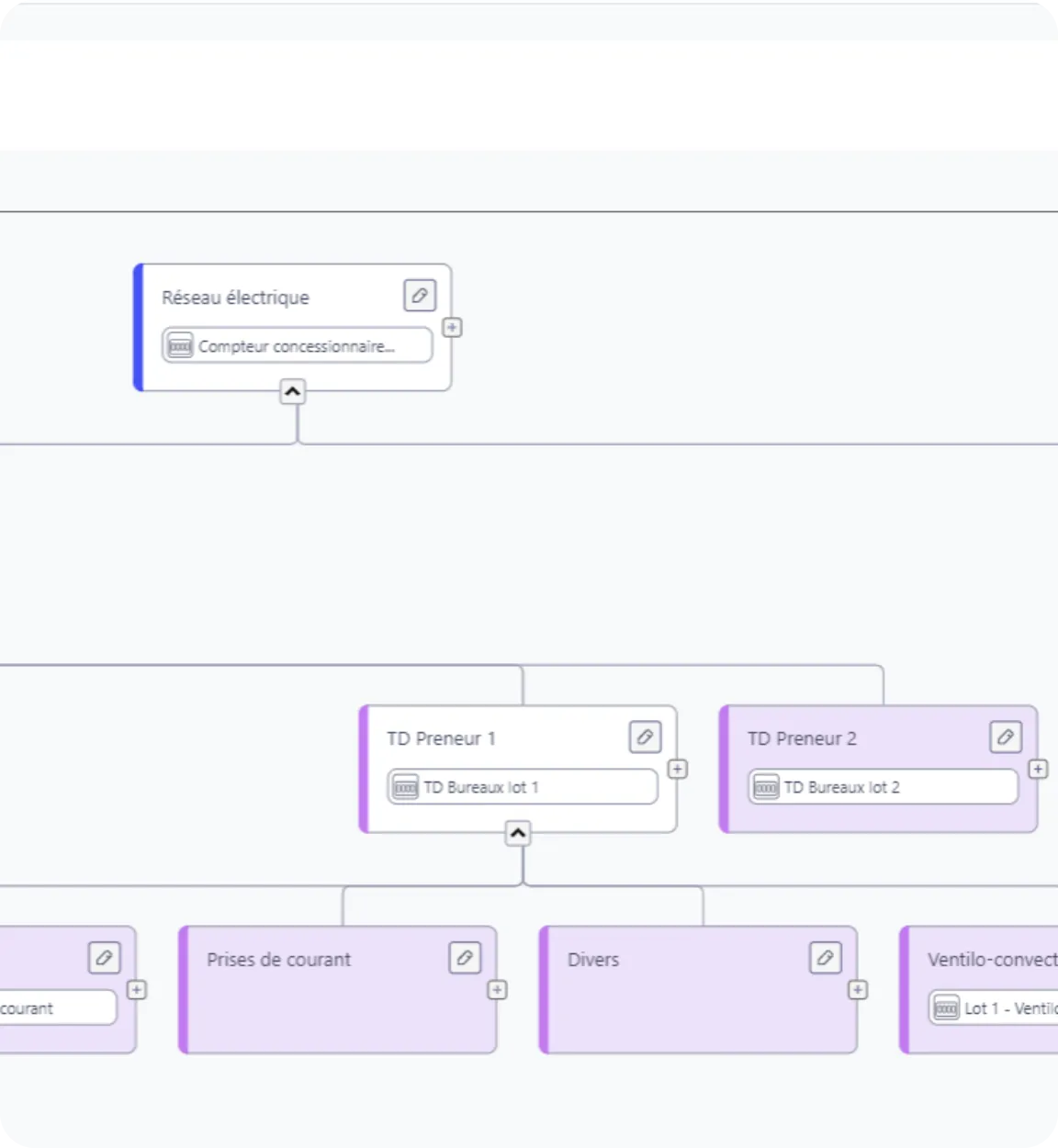Collapse children under TD Preneur 1
This screenshot has height=1148, width=1058.
pos(518,833)
